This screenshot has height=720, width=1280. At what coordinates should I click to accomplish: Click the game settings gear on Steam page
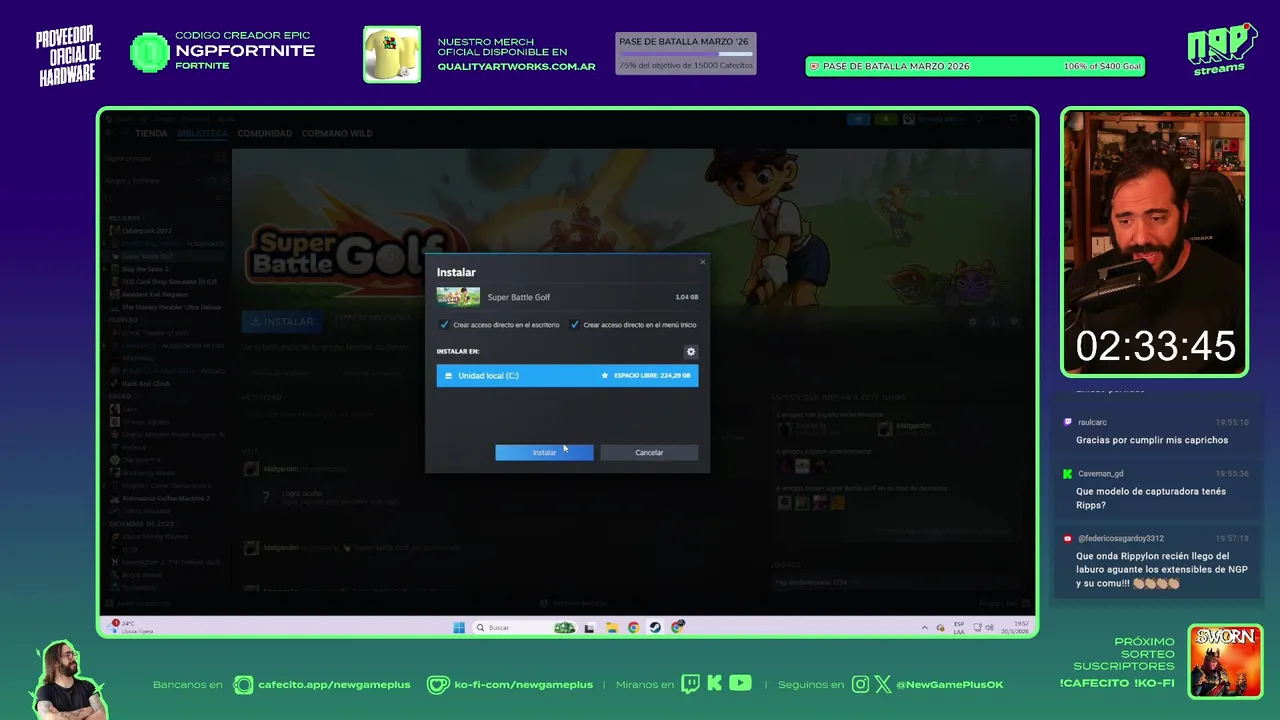click(973, 322)
